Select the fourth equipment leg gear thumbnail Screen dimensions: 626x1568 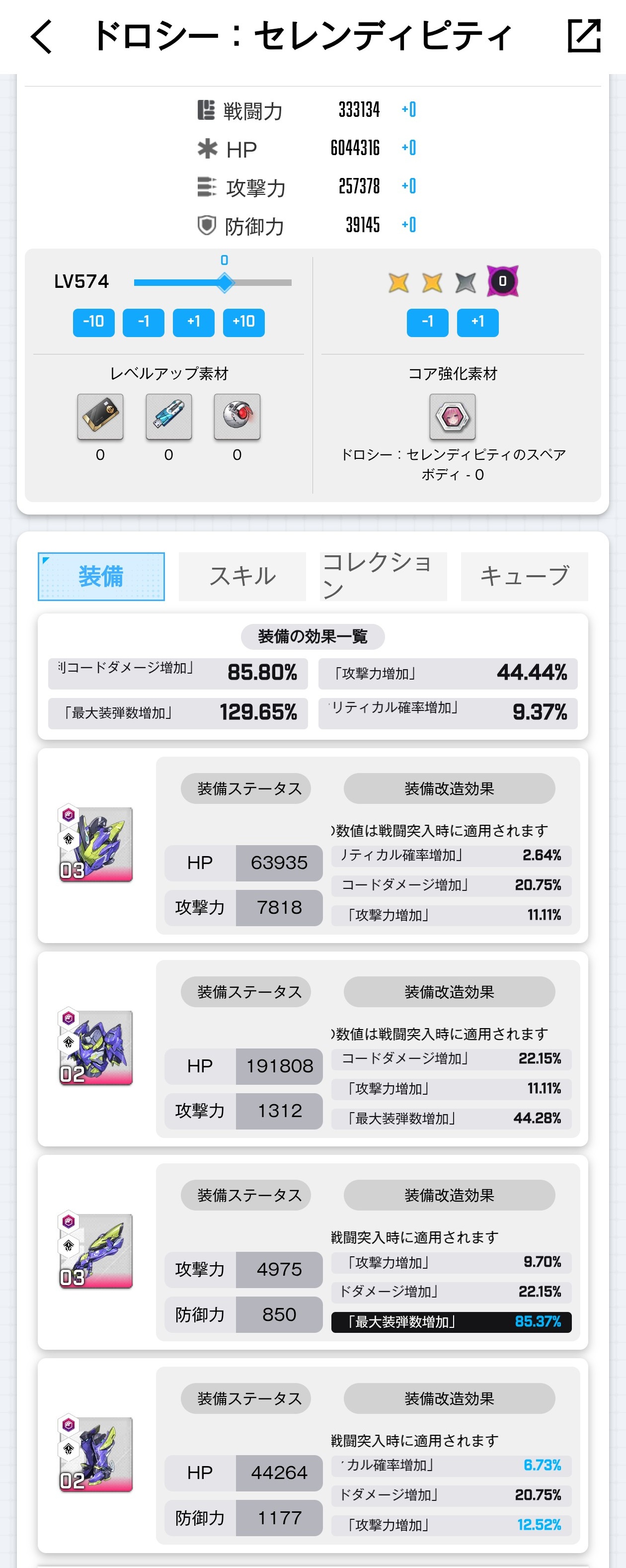[96, 1454]
